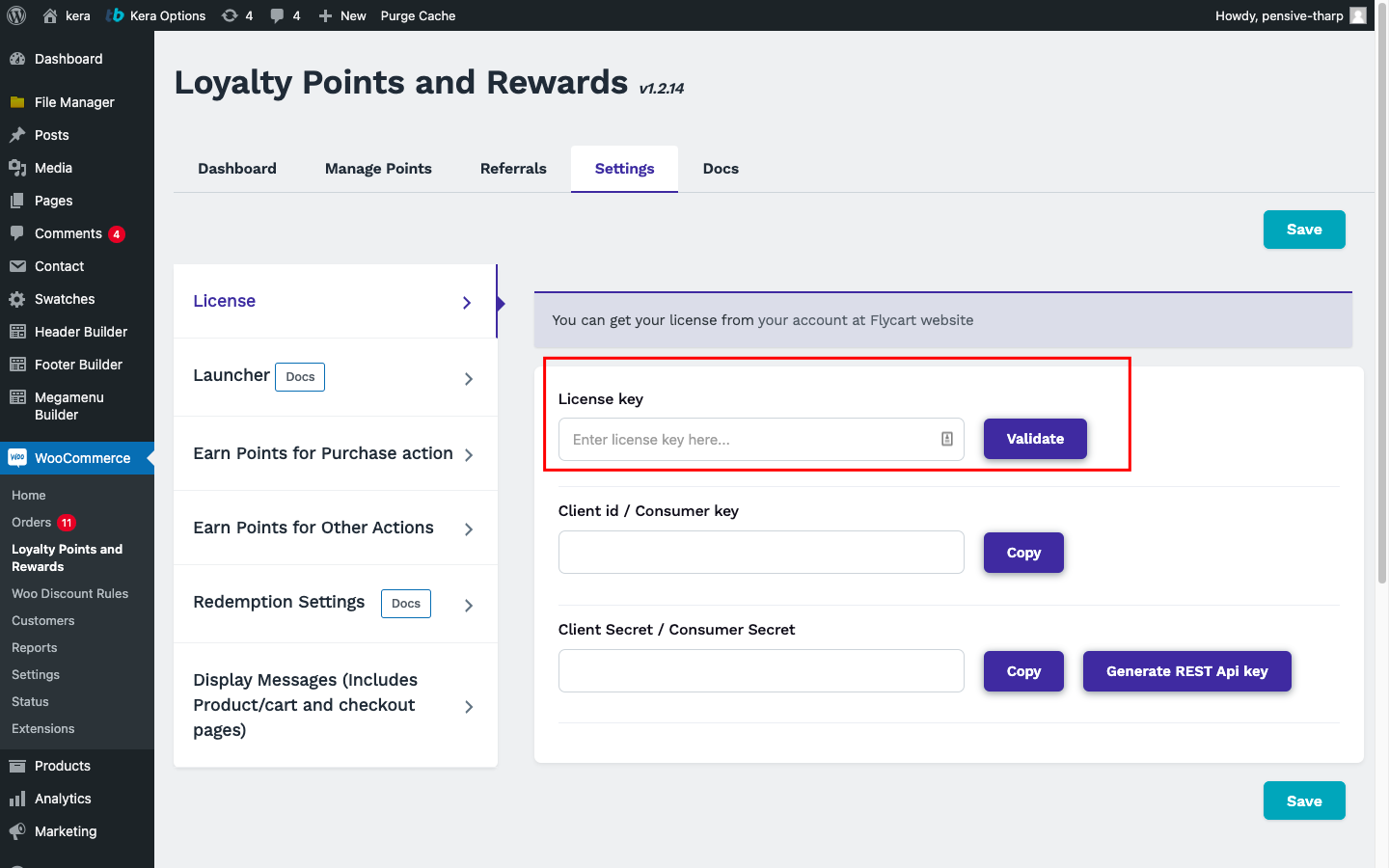Image resolution: width=1389 pixels, height=868 pixels.
Task: Open Media library icon in sidebar
Action: 17,168
